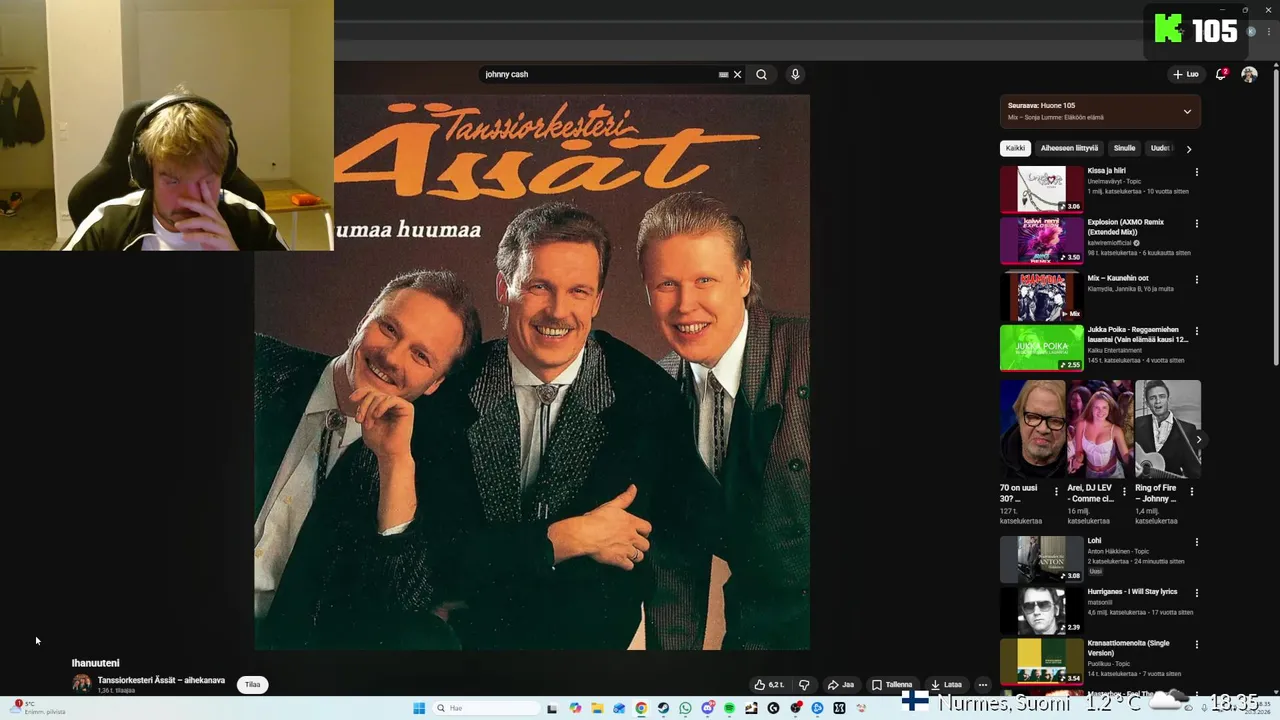Open File Explorer from the taskbar
The width and height of the screenshot is (1280, 720).
click(597, 708)
